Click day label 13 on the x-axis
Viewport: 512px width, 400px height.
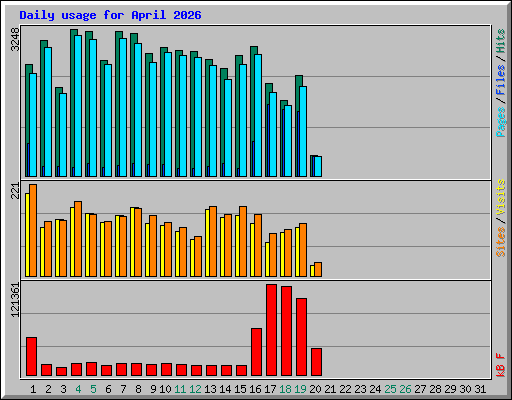click(210, 389)
